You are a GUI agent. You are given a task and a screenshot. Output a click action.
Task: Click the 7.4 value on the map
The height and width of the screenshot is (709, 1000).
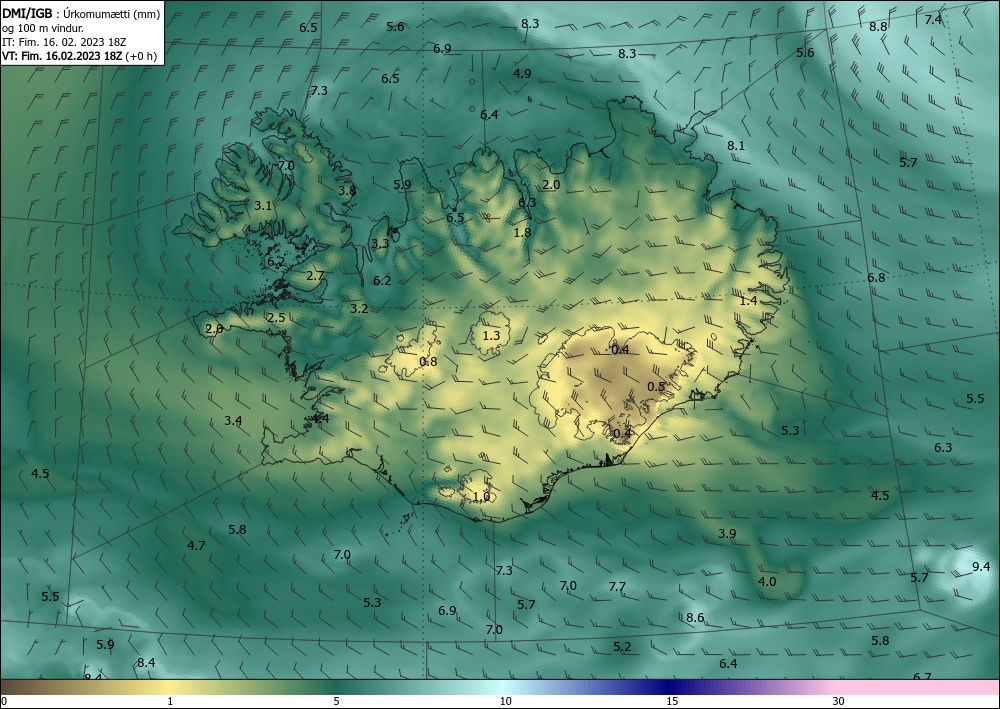tap(933, 20)
